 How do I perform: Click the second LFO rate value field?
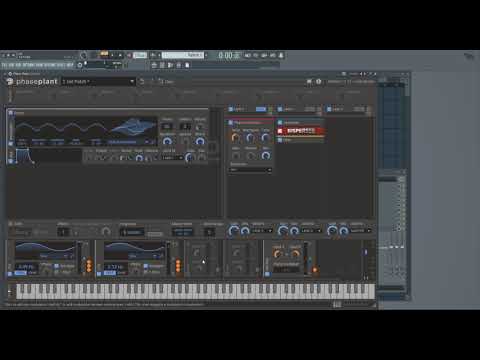point(115,267)
